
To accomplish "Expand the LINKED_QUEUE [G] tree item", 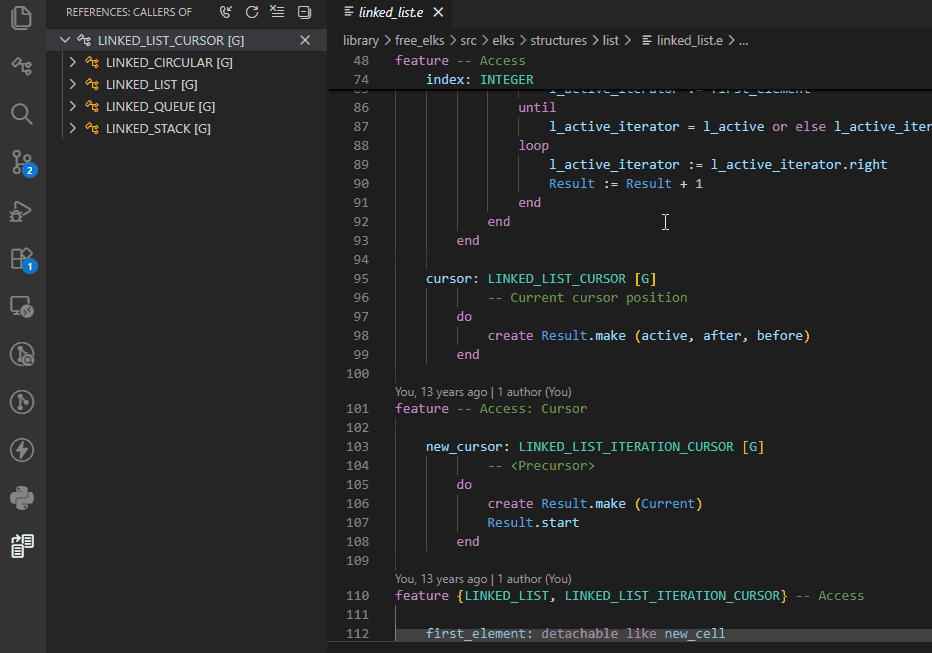I will click(x=73, y=107).
